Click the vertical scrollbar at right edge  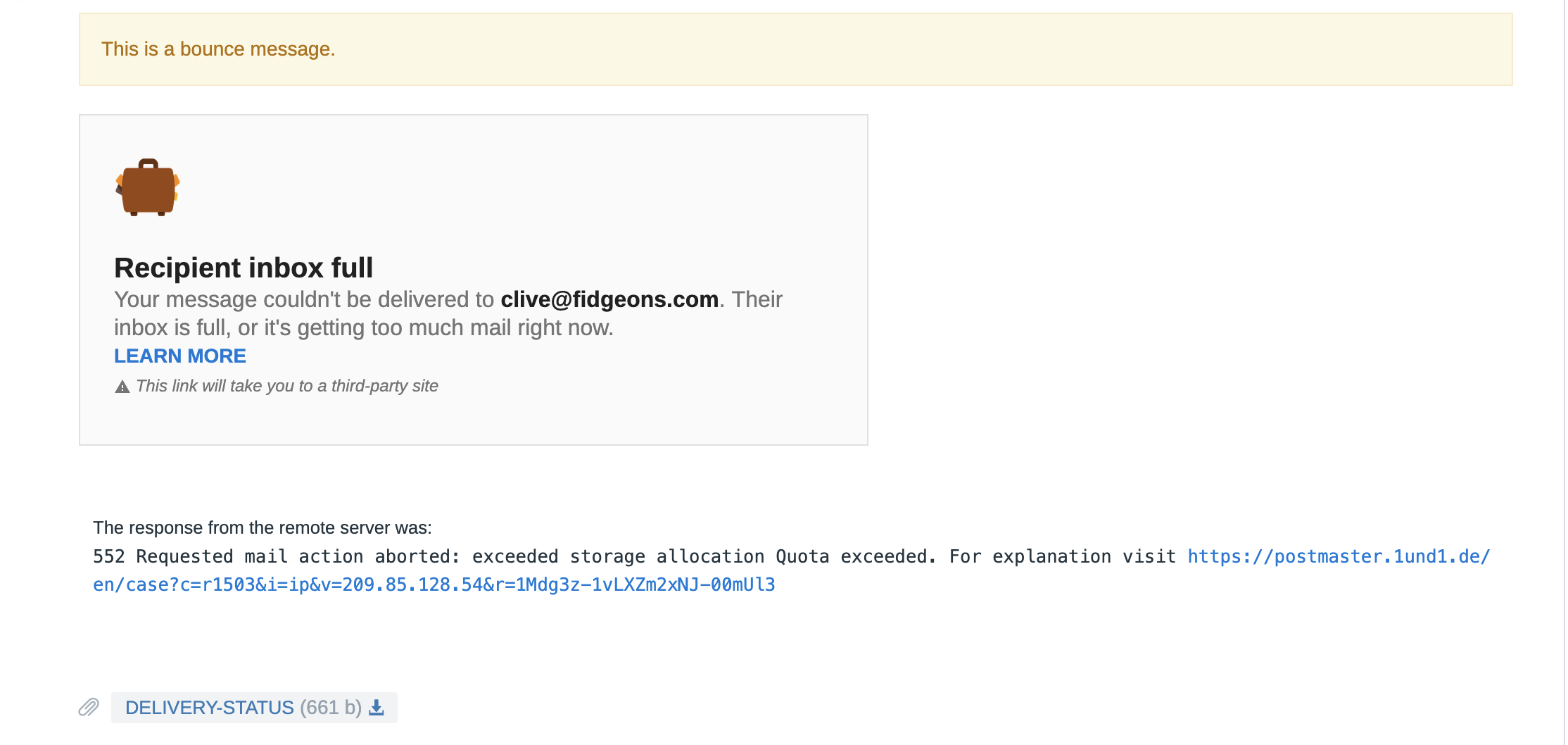point(1564,352)
